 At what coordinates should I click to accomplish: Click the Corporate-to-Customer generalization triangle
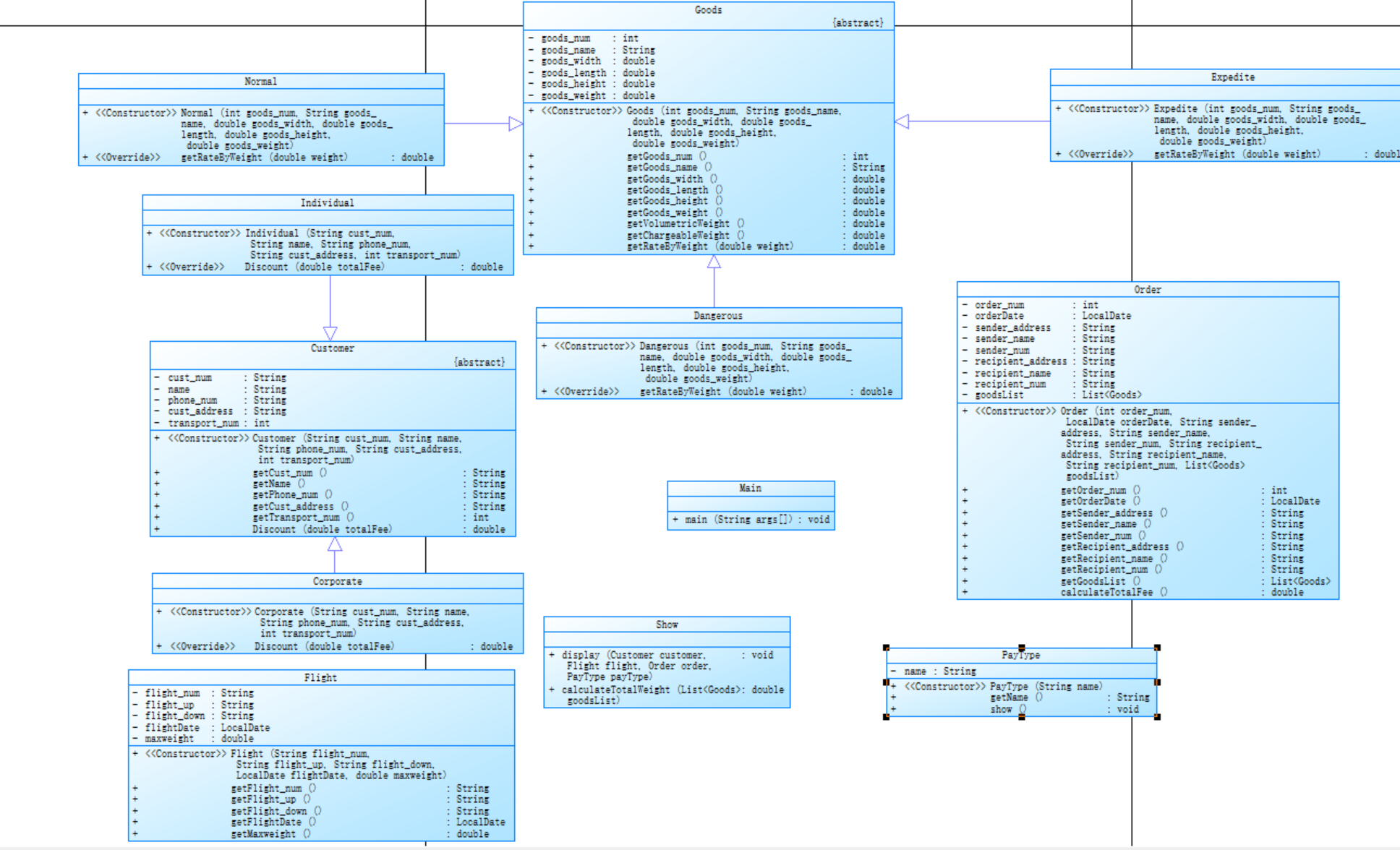335,544
